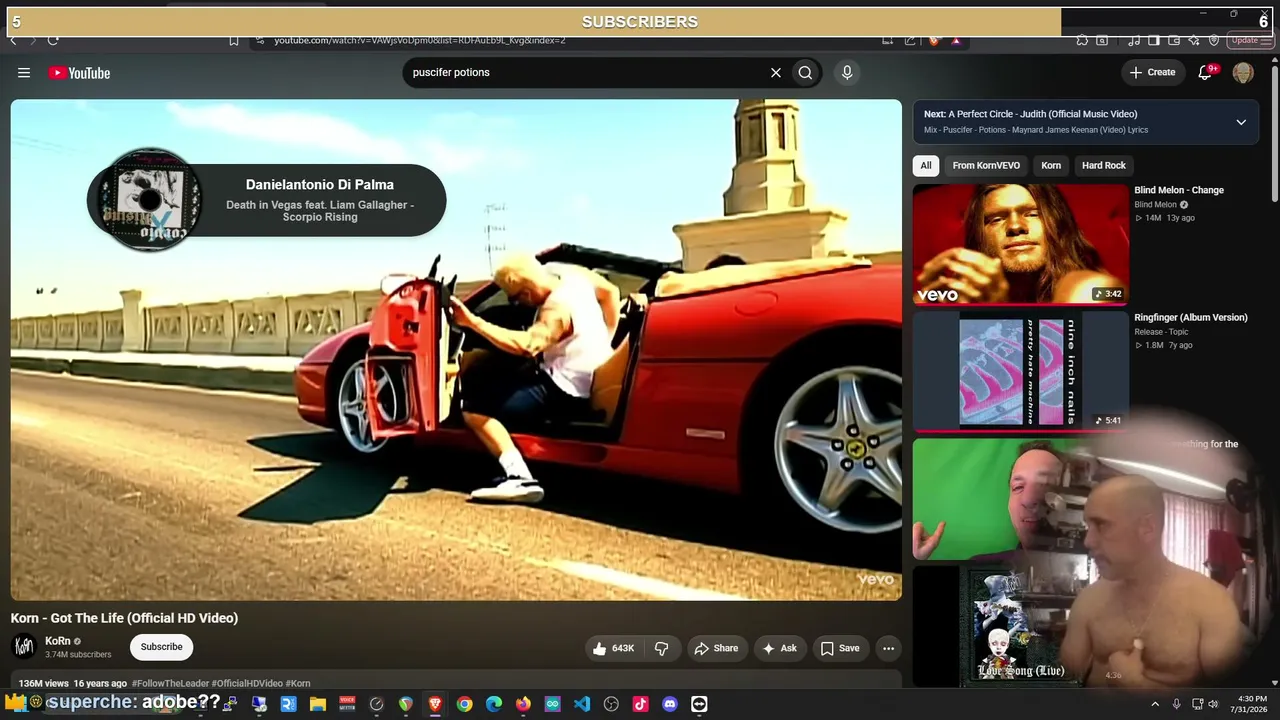
Task: Open Discord from the taskbar
Action: 670,704
